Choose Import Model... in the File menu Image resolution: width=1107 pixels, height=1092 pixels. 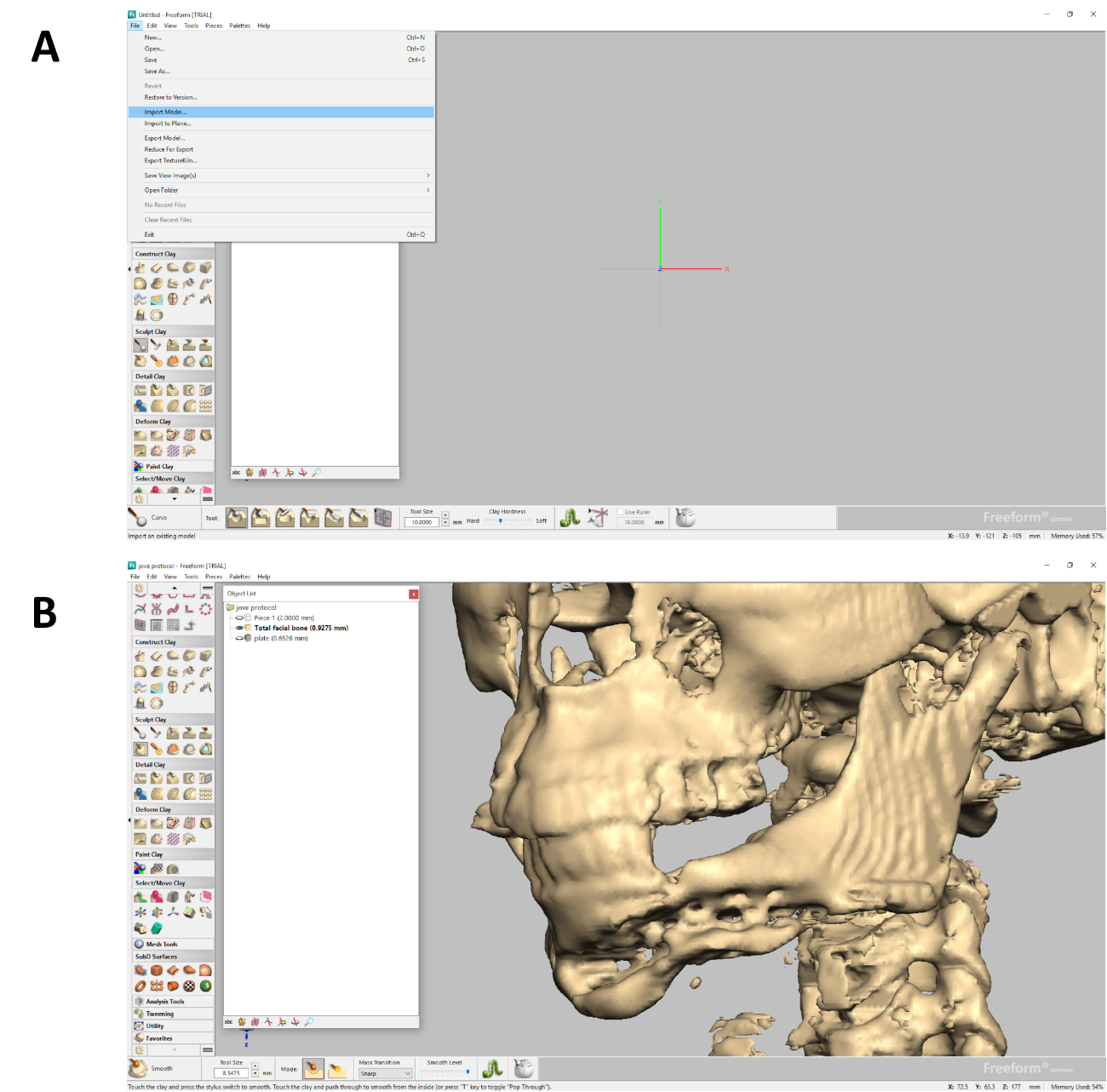pyautogui.click(x=281, y=112)
